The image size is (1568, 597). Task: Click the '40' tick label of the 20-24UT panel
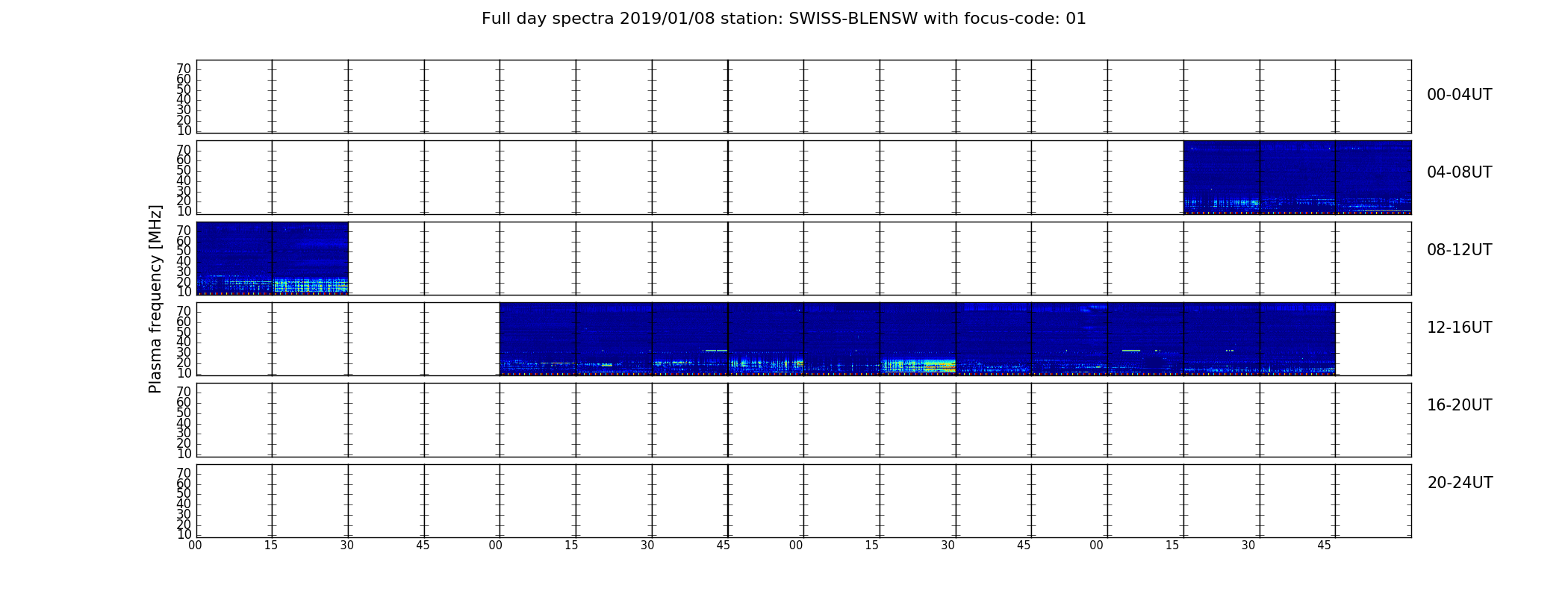[184, 504]
